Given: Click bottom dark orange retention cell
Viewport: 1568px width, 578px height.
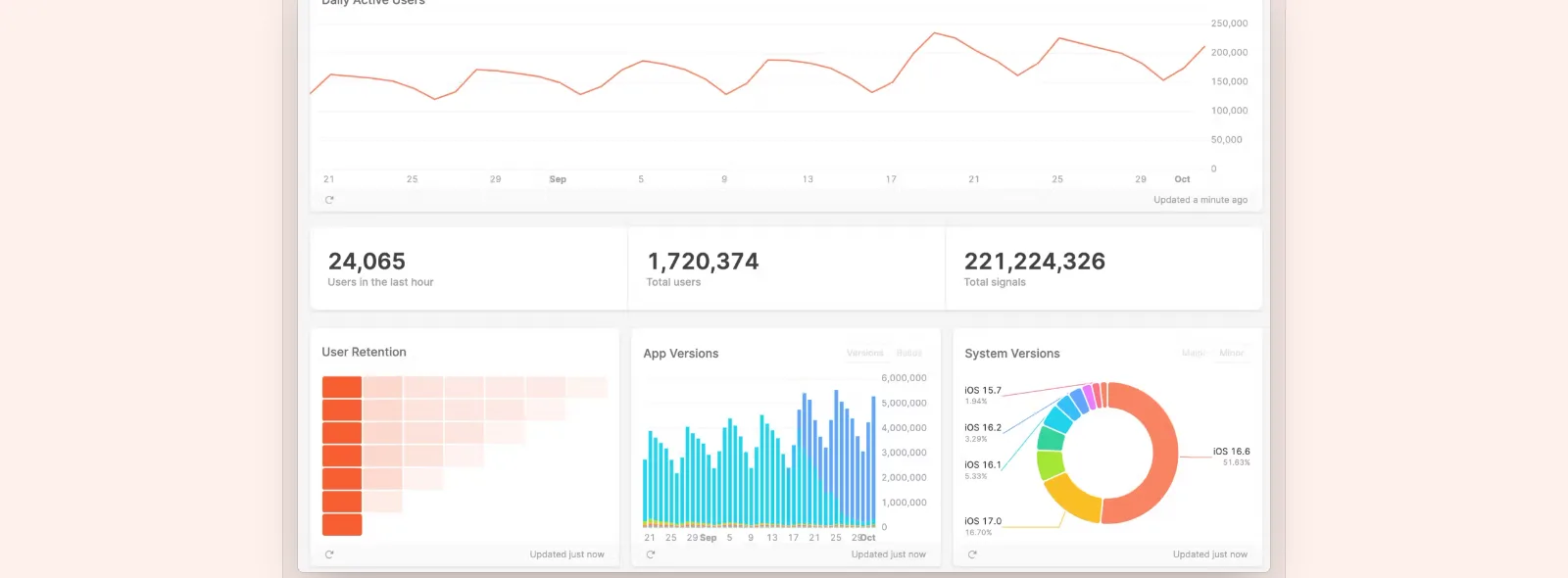Looking at the screenshot, I should tap(342, 525).
